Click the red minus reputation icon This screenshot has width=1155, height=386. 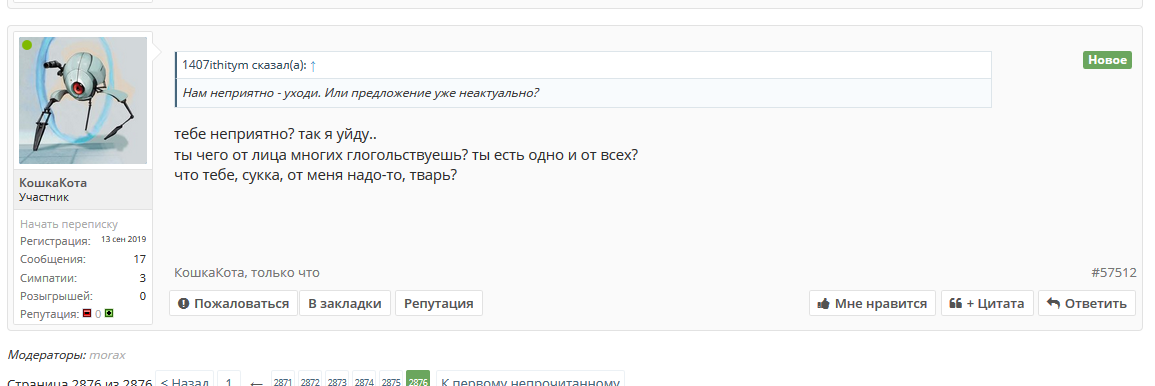(86, 314)
